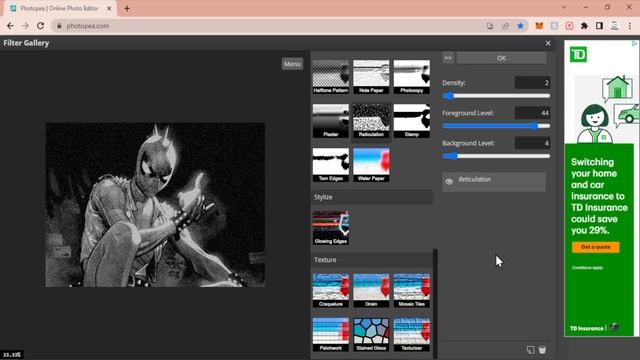This screenshot has width=640, height=360.
Task: Select the Stained Glass texture filter
Action: 371,335
